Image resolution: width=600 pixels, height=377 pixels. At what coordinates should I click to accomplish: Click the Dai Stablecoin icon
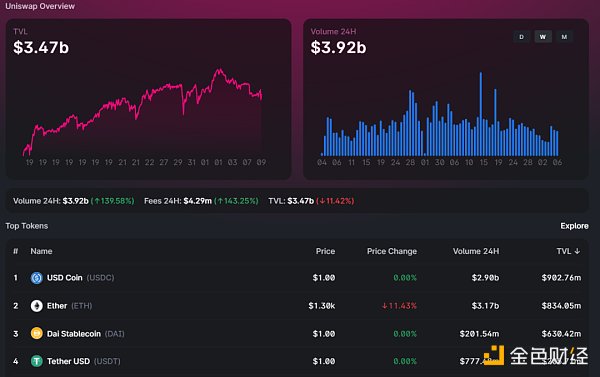[x=36, y=333]
